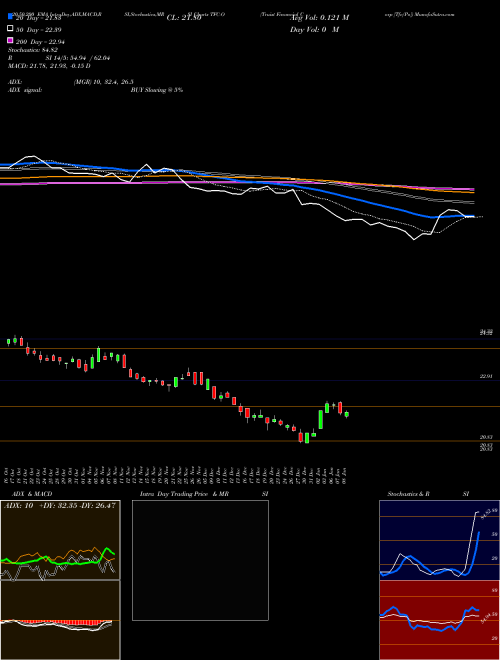Click the 'ADX: 10 +DY: 32.35 -DY: 26.47' readout
Image resolution: width=500 pixels, height=660 pixels.
pyautogui.click(x=59, y=506)
